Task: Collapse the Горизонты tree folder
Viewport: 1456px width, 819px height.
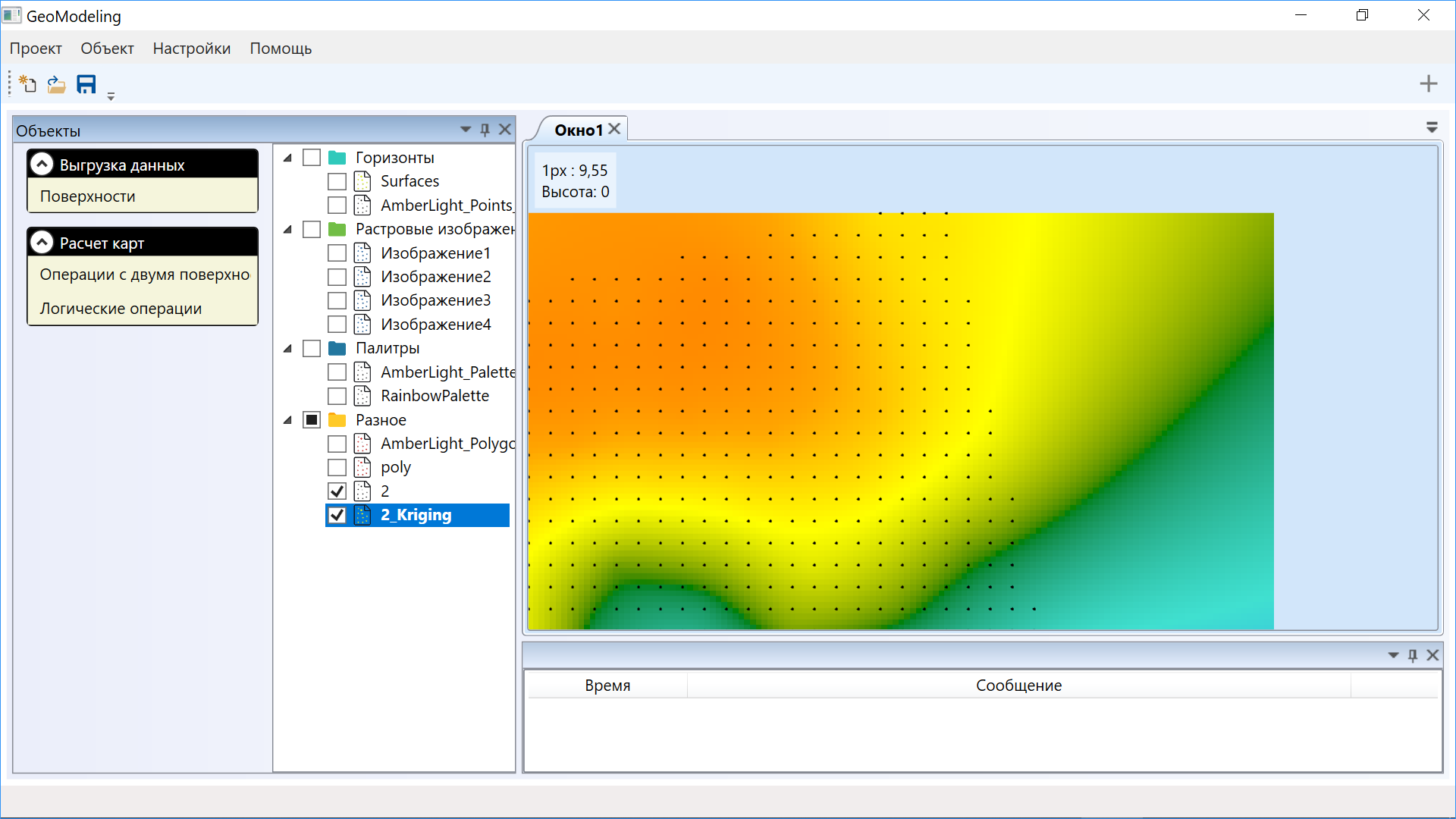Action: [x=288, y=158]
